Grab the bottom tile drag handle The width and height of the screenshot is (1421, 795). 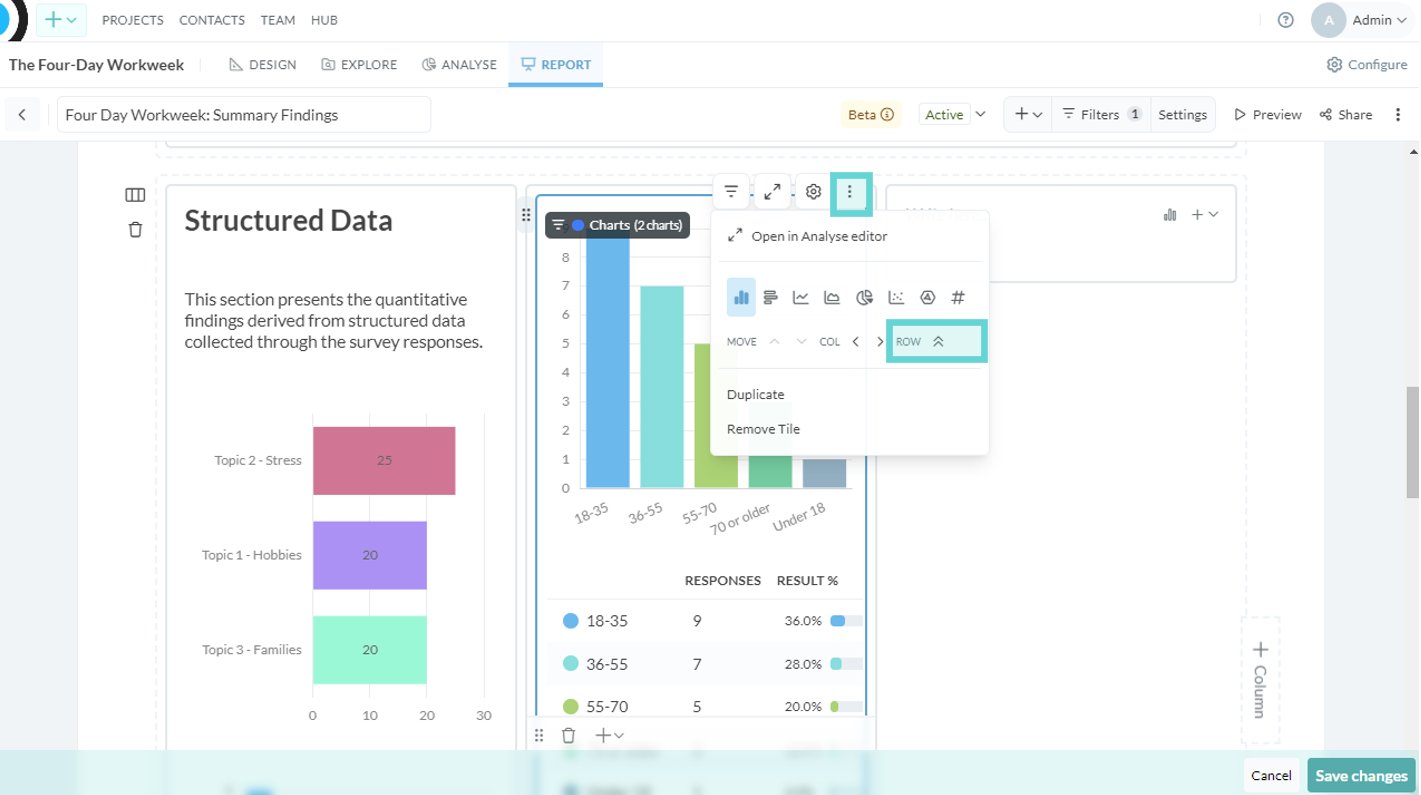point(539,735)
